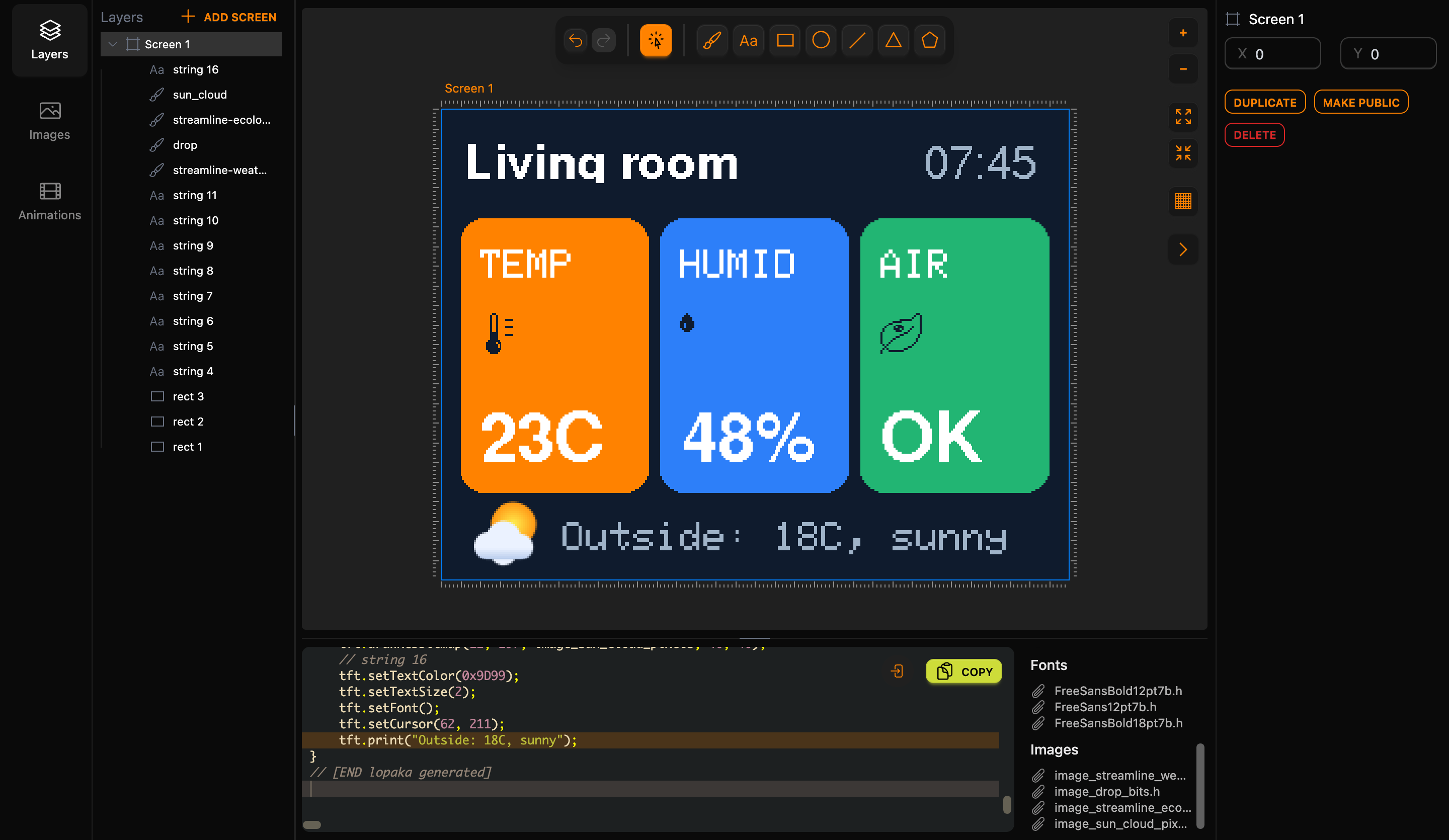1449x840 pixels.
Task: Select the Line tool
Action: click(x=857, y=40)
